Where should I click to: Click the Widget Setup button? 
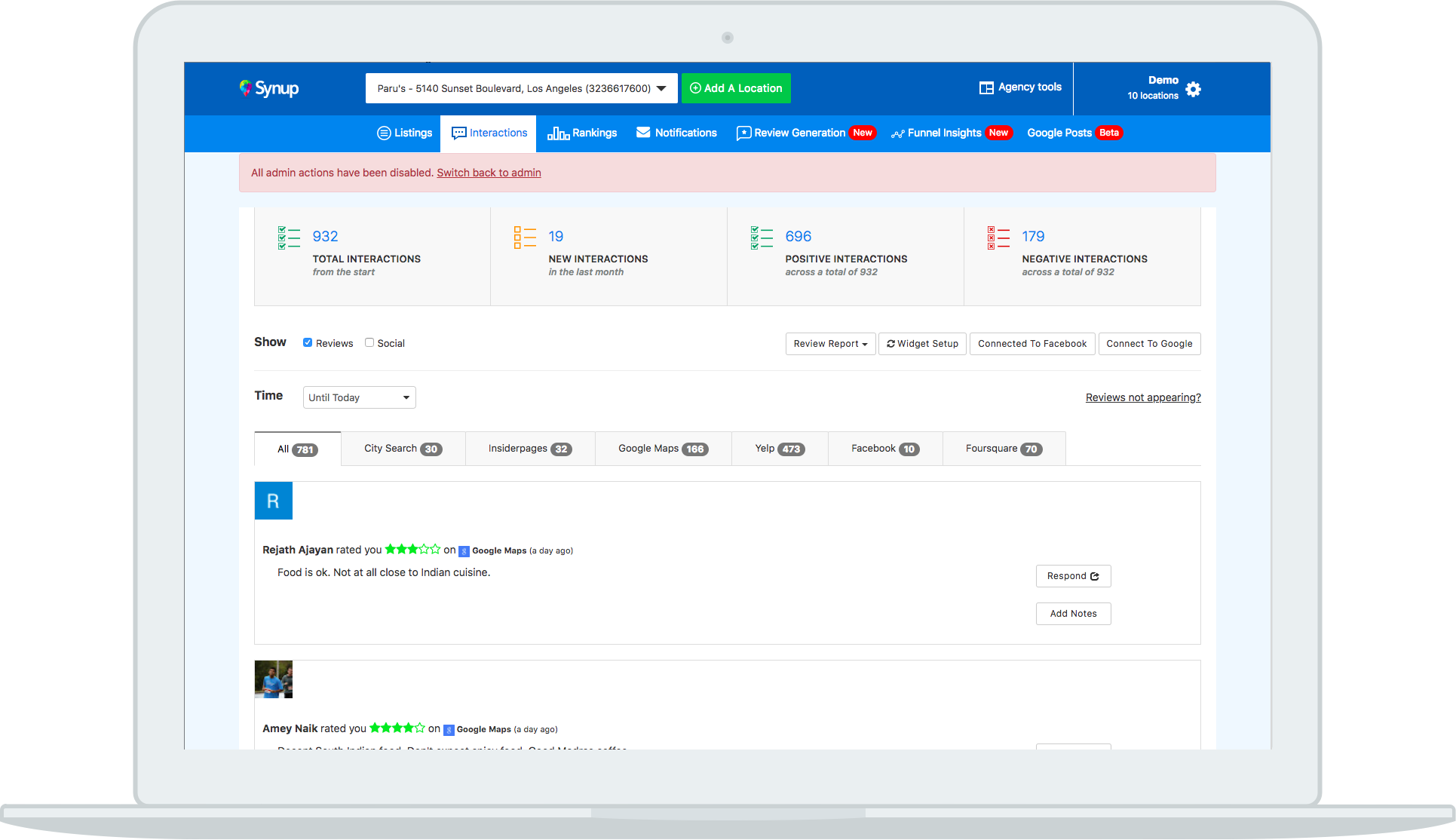pyautogui.click(x=922, y=344)
